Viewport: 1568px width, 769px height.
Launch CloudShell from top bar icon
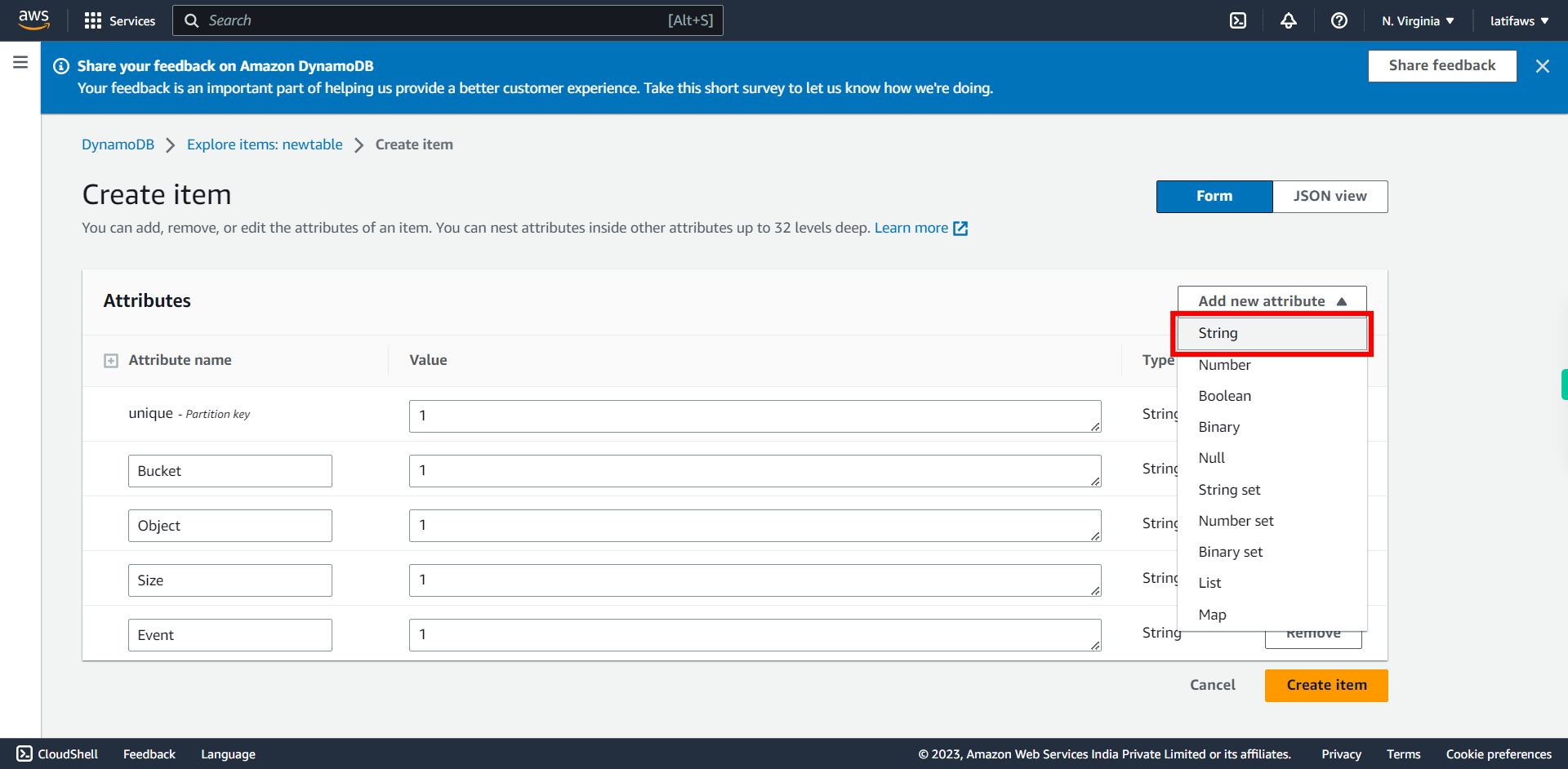click(1238, 20)
